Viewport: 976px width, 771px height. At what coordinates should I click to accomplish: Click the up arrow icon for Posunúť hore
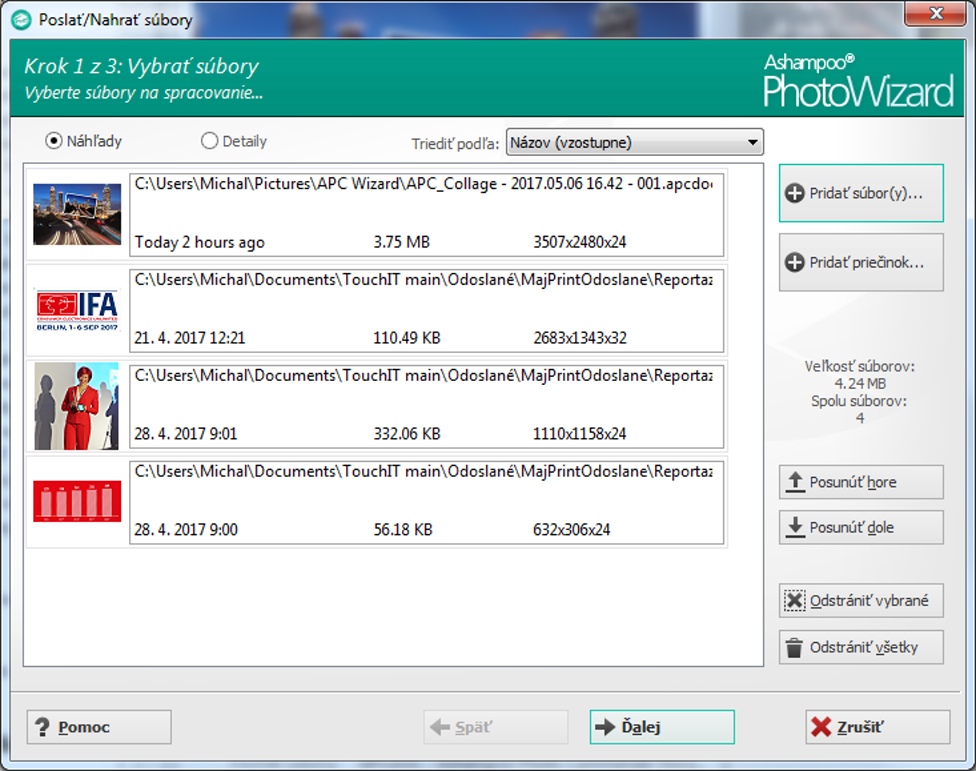tap(795, 482)
